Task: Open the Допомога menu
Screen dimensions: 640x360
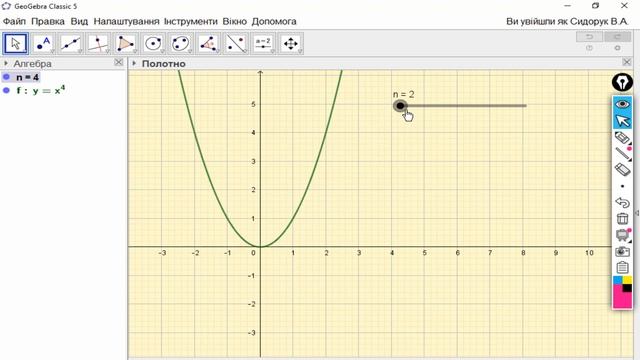Action: (274, 21)
